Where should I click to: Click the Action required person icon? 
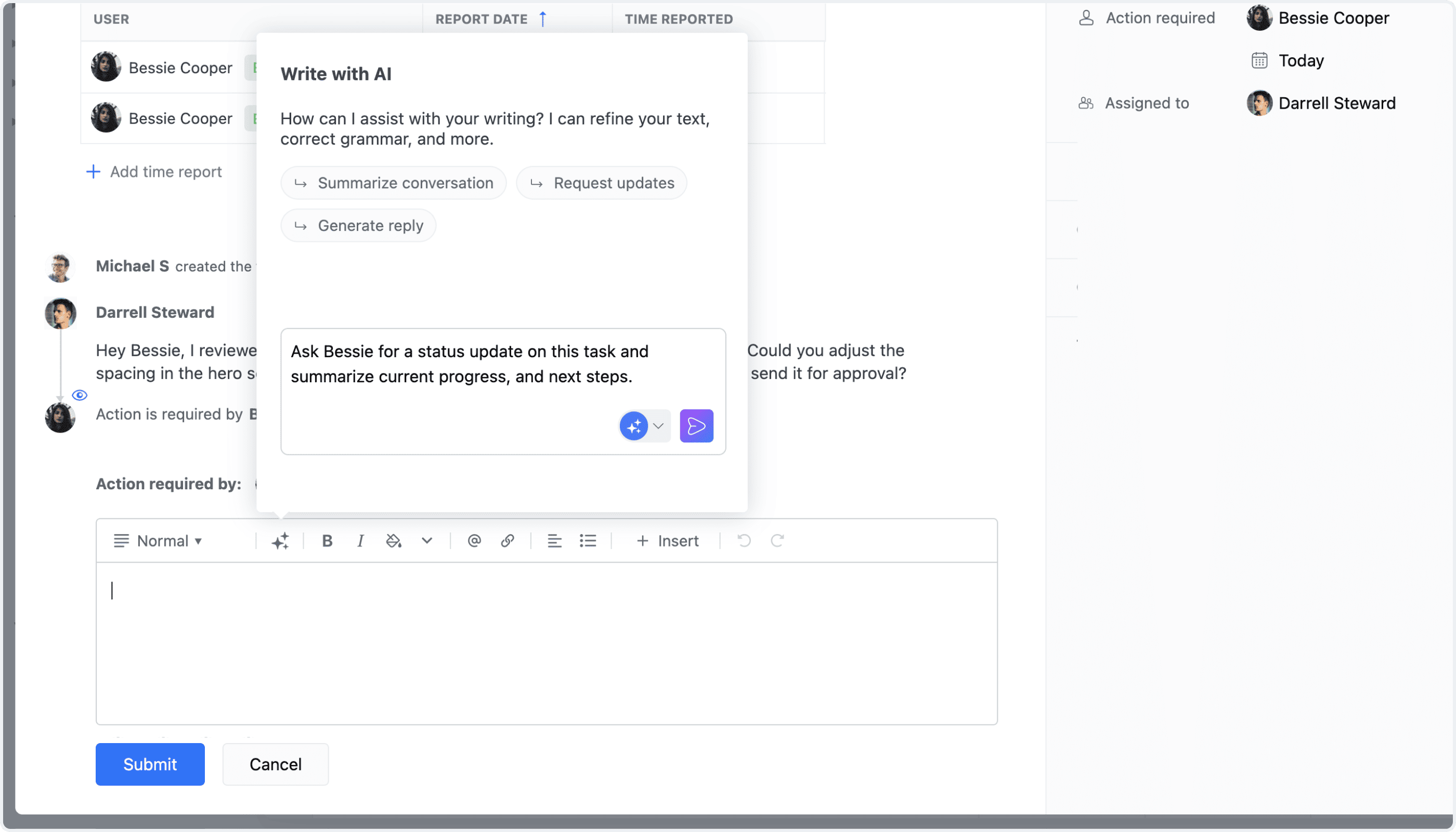[1086, 18]
